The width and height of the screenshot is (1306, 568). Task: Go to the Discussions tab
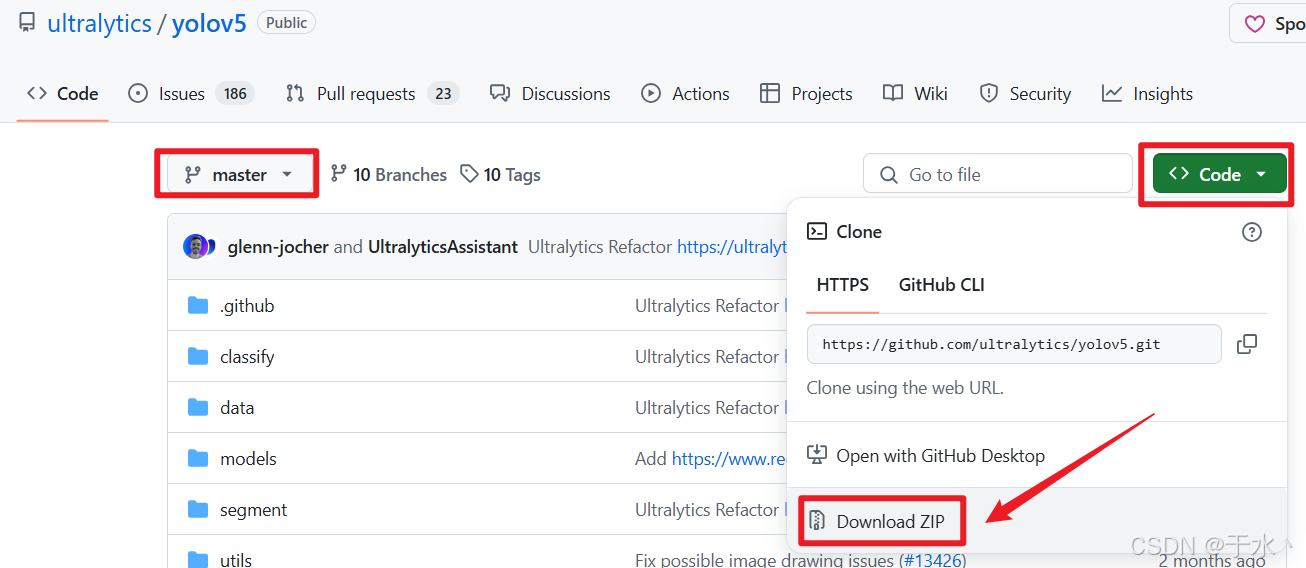point(550,93)
